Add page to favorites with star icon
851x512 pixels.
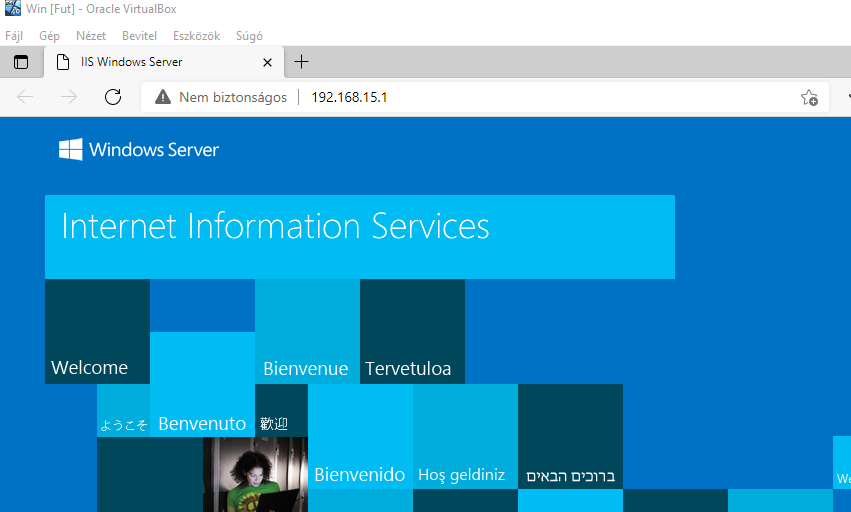pyautogui.click(x=809, y=97)
